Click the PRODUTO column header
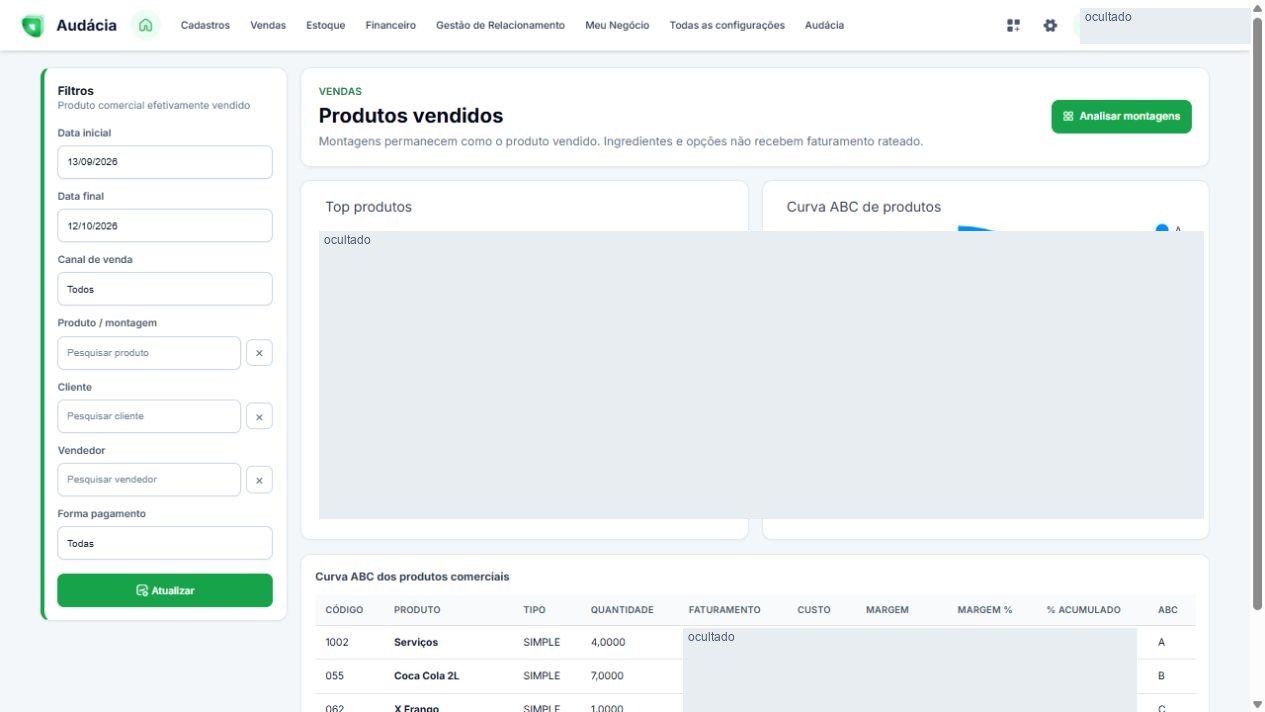The image size is (1265, 712). [417, 610]
